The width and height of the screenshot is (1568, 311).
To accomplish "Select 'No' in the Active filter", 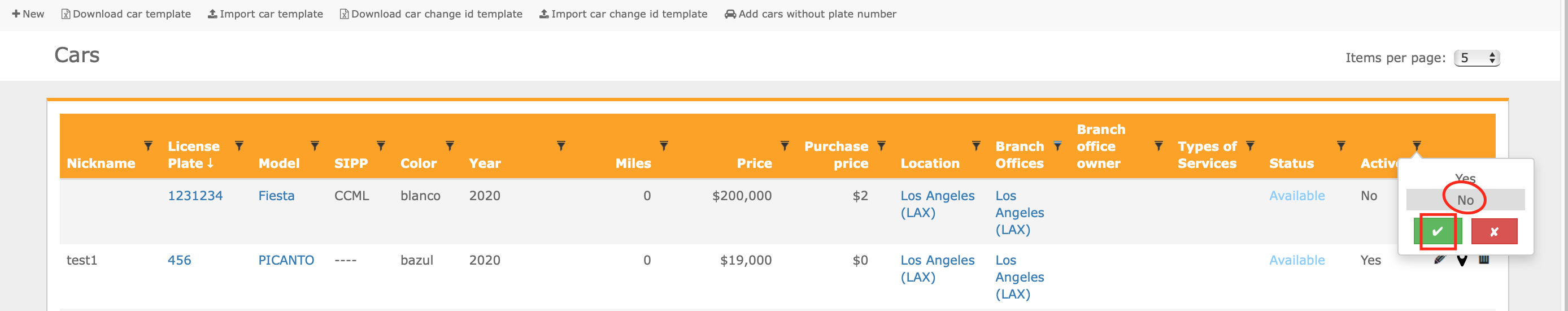I will click(x=1465, y=200).
